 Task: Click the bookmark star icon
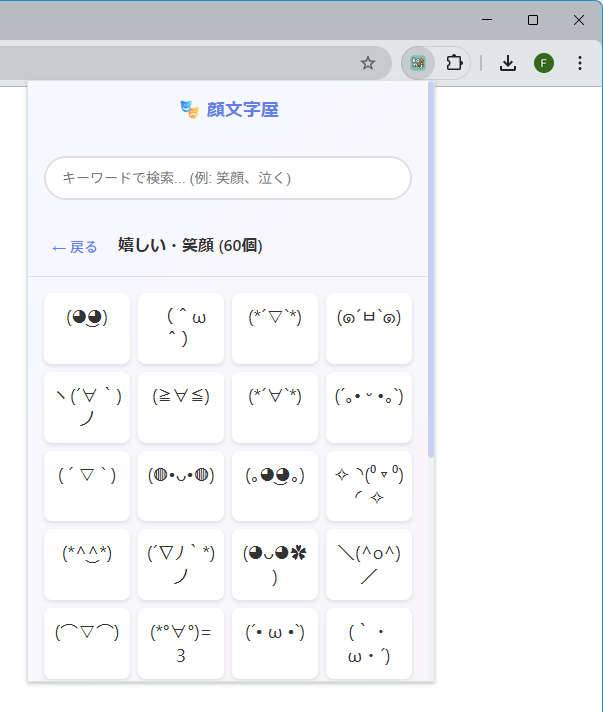(367, 63)
